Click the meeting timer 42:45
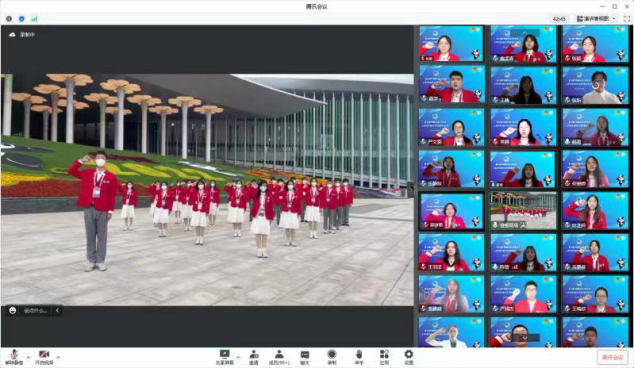The image size is (634, 368). pos(559,19)
